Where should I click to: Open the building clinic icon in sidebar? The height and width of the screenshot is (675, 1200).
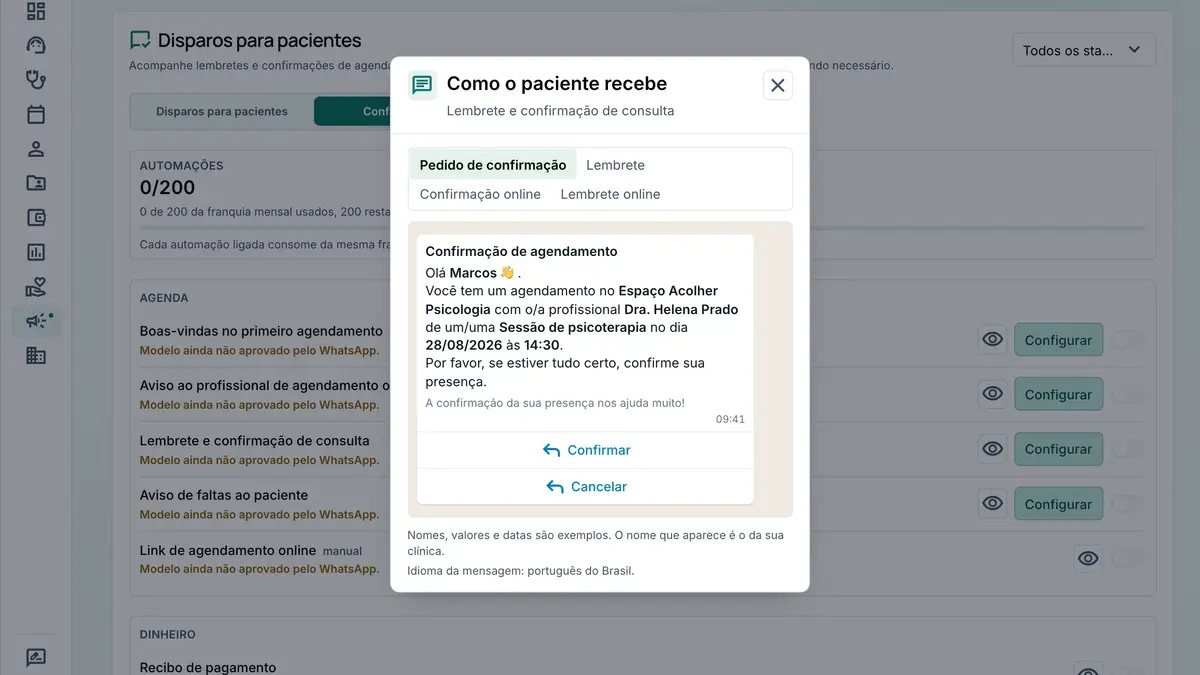pos(36,355)
